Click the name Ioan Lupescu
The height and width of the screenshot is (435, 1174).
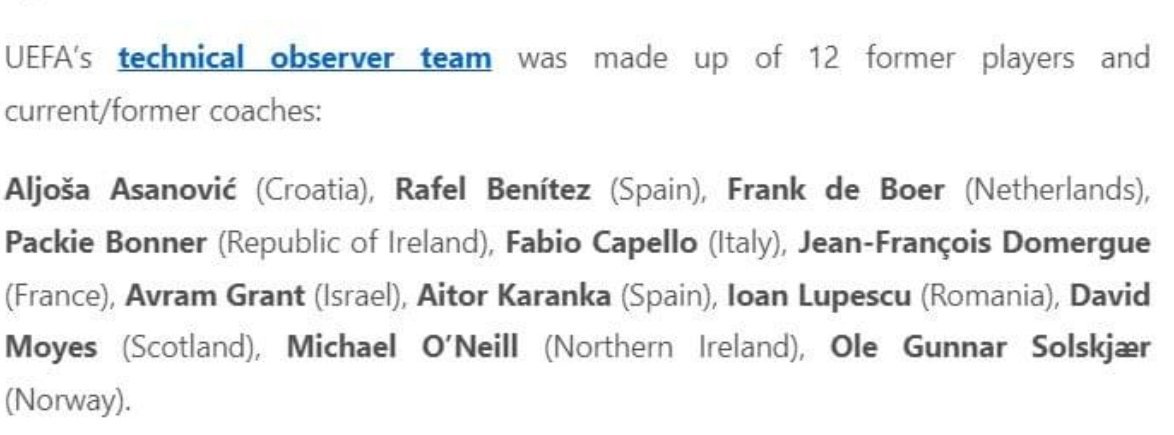click(x=819, y=296)
